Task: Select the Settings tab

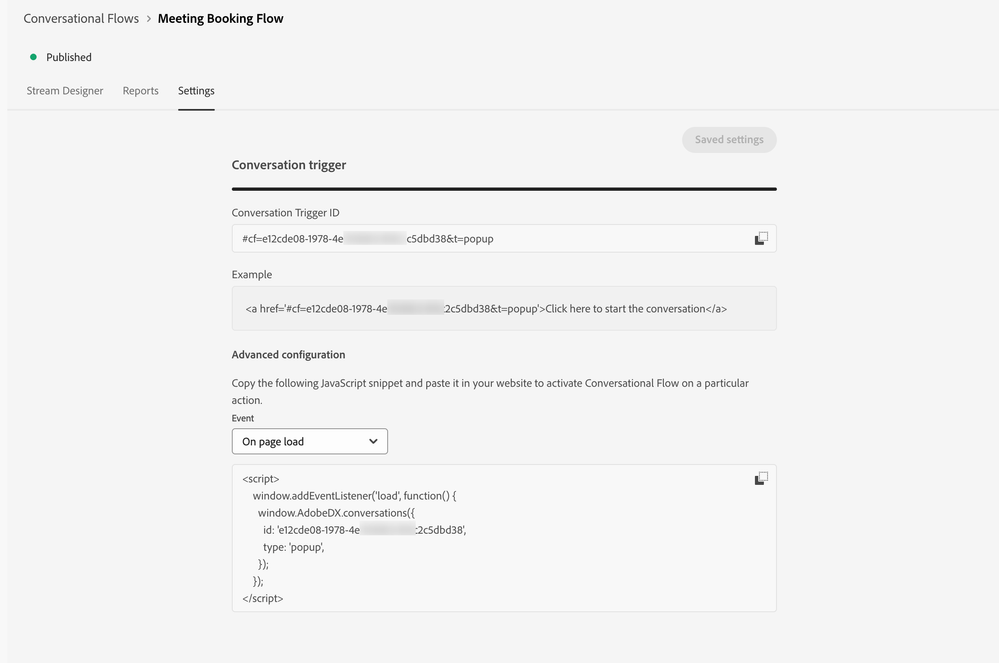Action: point(196,91)
